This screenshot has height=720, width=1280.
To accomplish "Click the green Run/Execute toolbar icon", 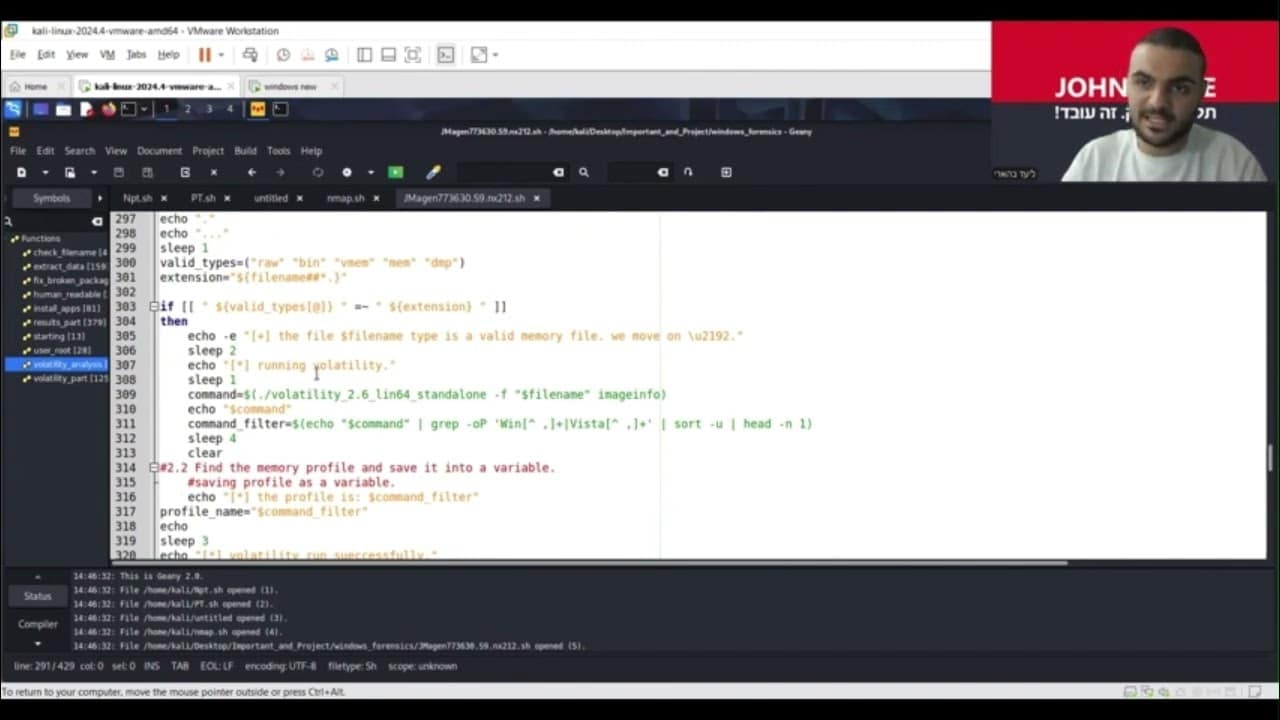I will pyautogui.click(x=396, y=172).
